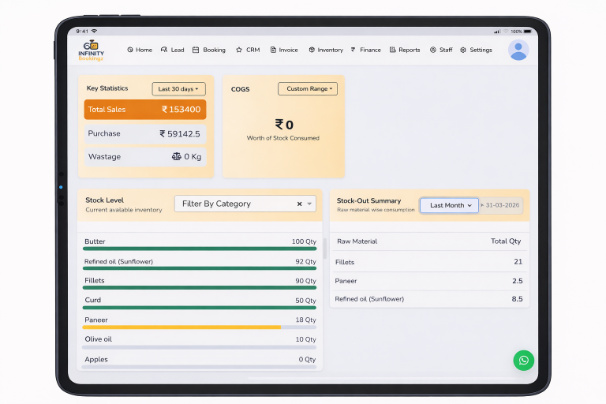
Task: Expand the Filter By Category arrow
Action: coord(310,204)
